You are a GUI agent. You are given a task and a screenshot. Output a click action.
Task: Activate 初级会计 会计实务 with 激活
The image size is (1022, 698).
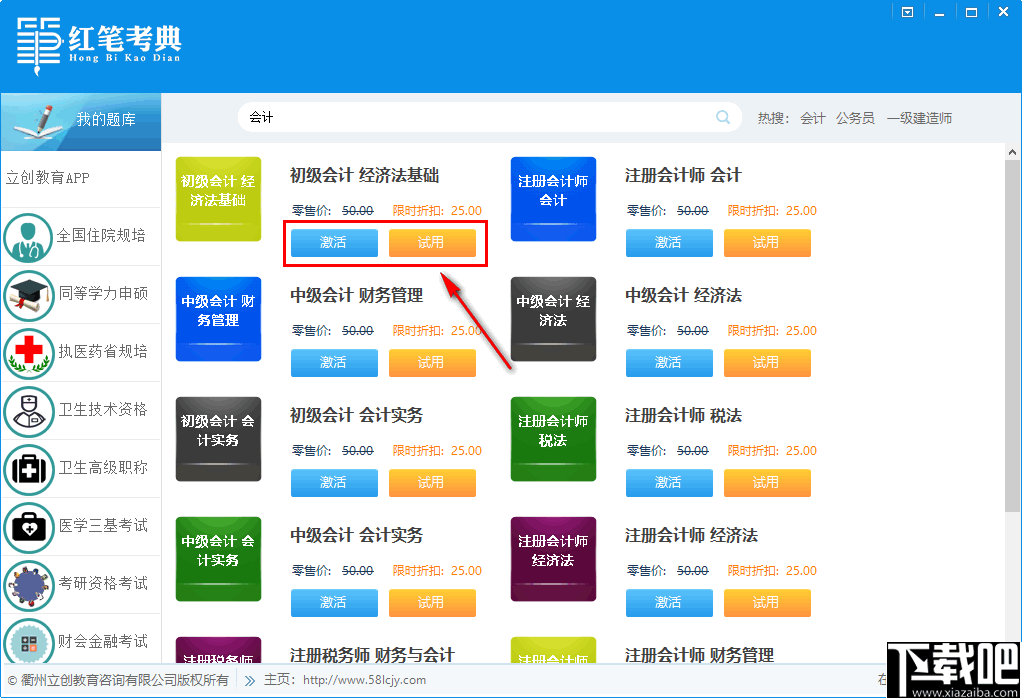(334, 482)
